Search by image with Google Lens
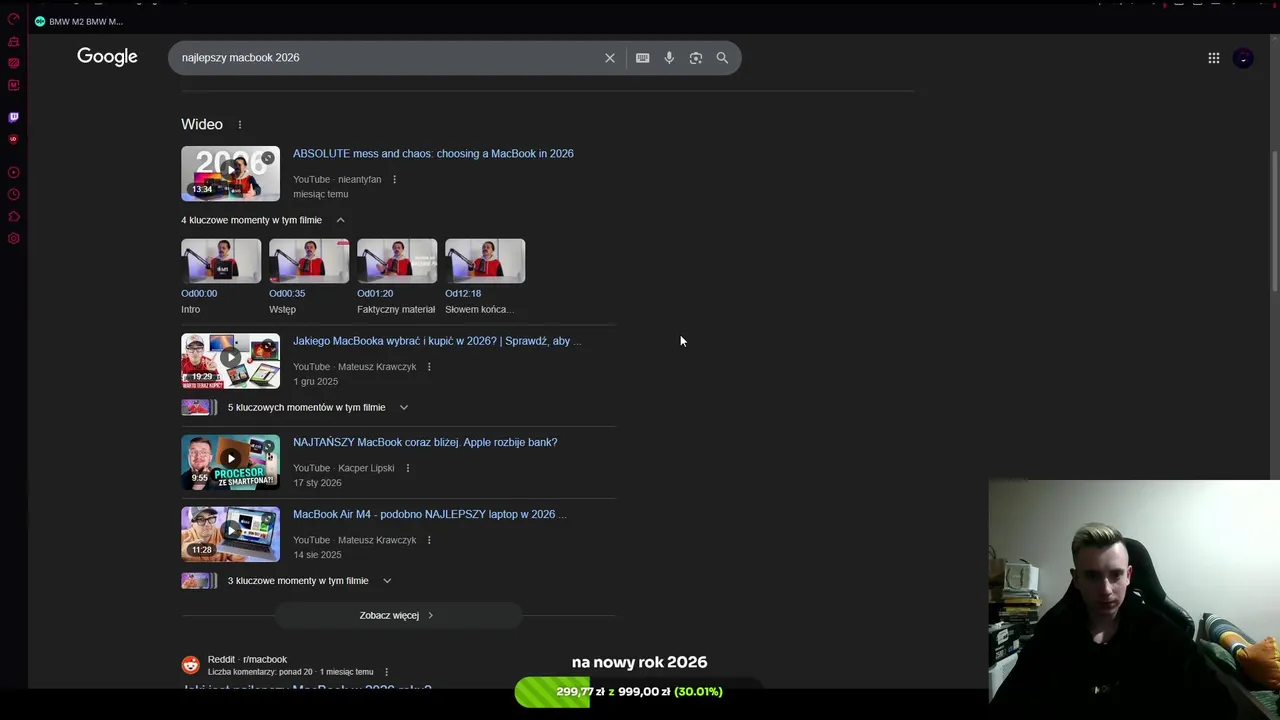1280x720 pixels. coord(696,58)
